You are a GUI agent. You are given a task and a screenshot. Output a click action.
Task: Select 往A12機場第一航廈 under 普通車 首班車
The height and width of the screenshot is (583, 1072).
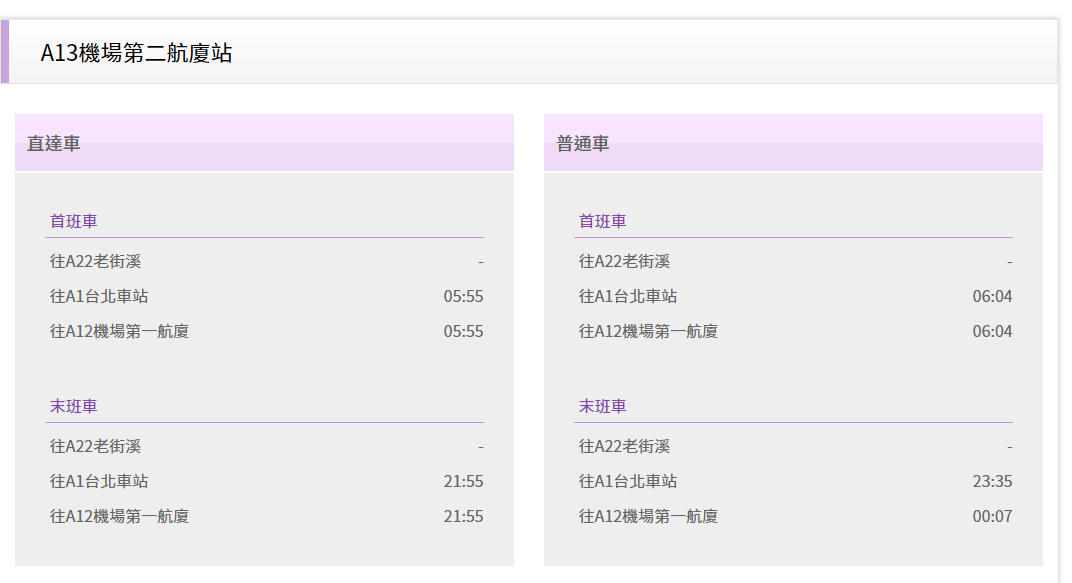coord(649,331)
